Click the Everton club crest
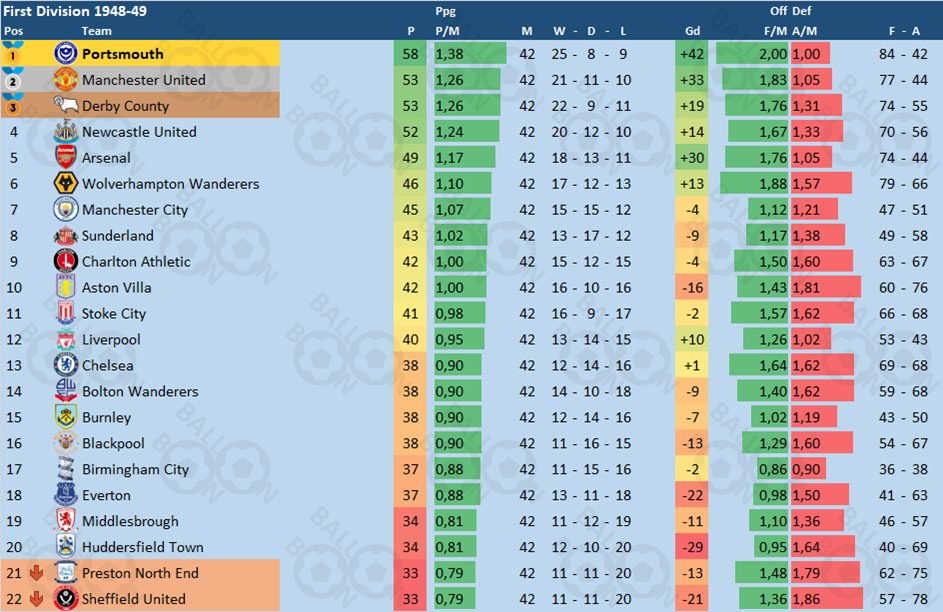Screen dimensions: 943x612 tap(66, 495)
